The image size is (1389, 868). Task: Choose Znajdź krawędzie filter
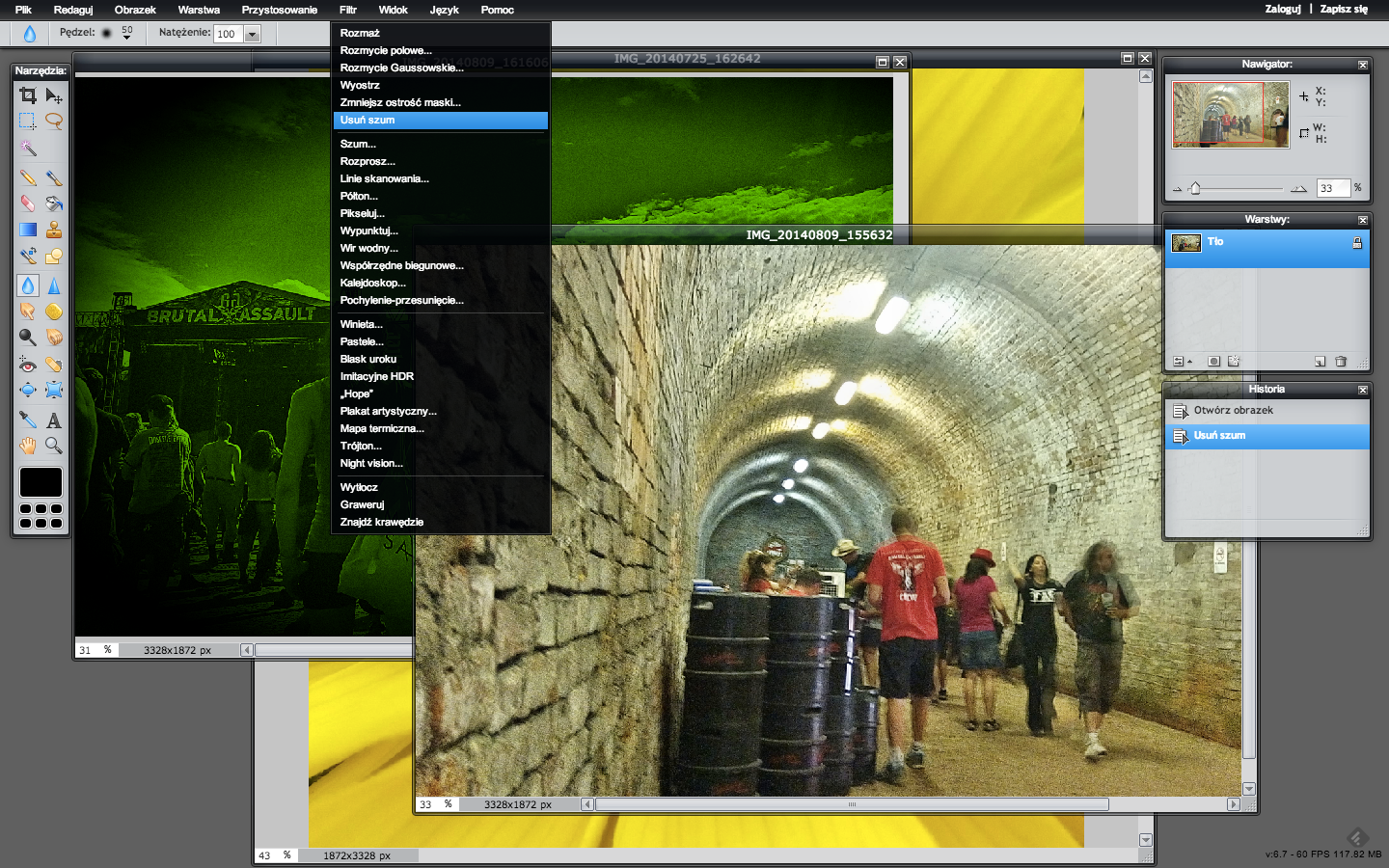pos(441,522)
